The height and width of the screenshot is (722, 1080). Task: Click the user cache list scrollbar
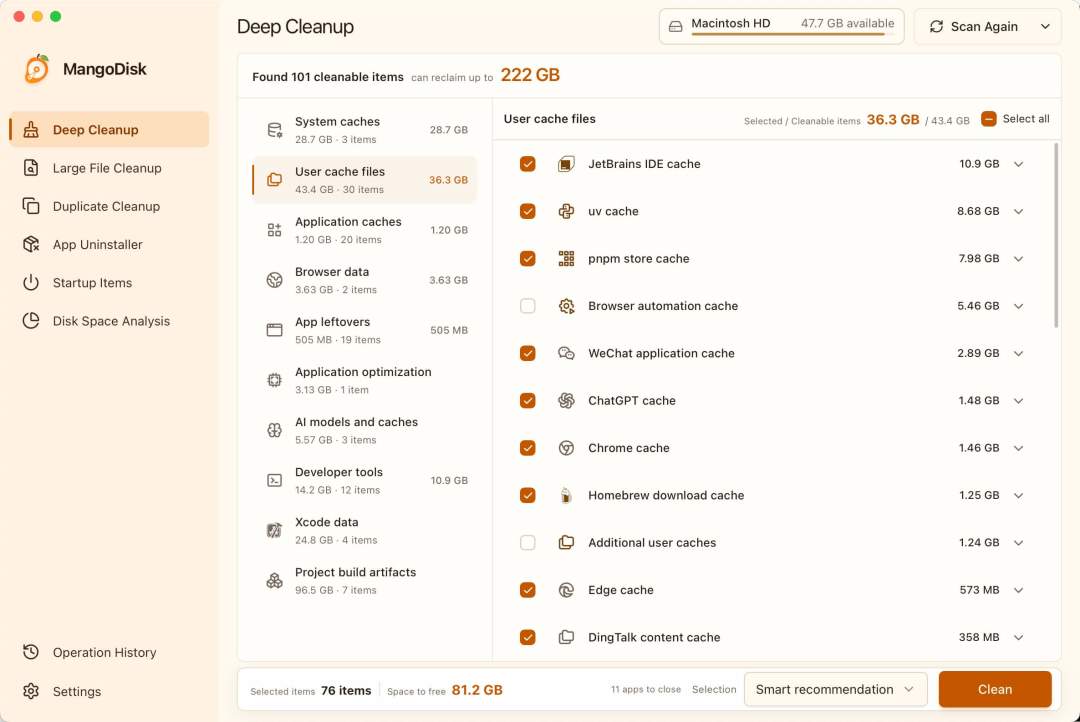coord(1056,235)
